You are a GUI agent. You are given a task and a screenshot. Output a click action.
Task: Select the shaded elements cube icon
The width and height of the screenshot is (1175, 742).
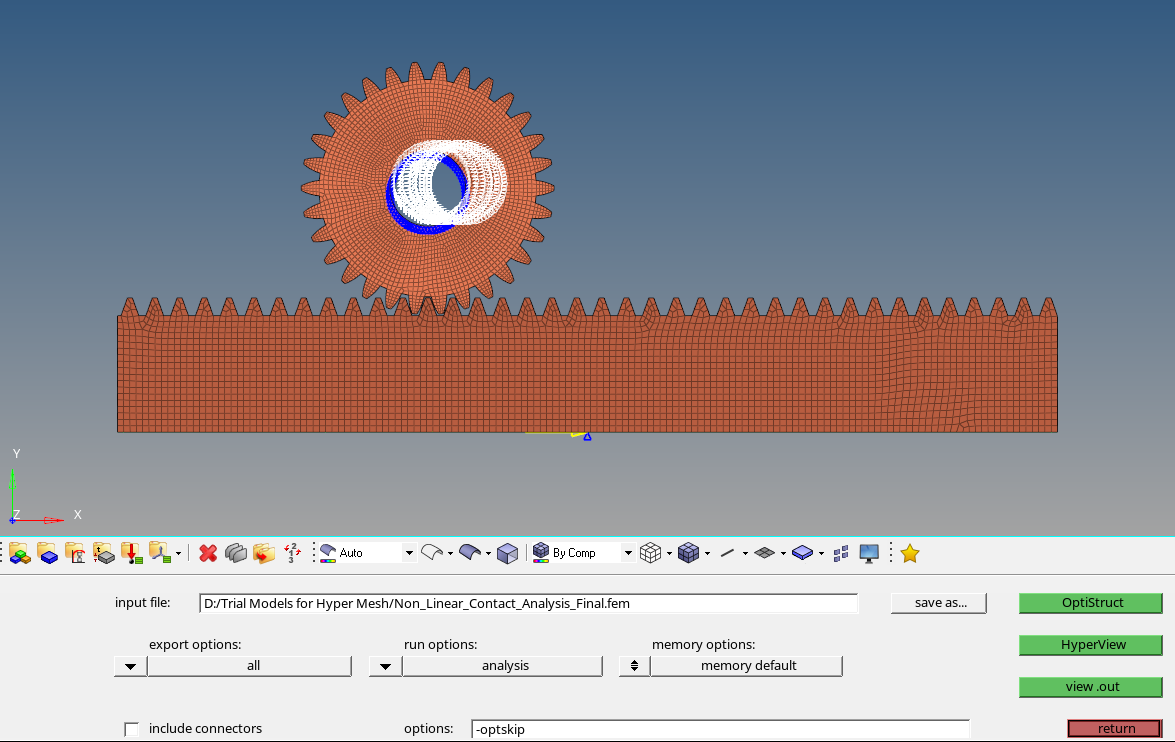pos(688,553)
